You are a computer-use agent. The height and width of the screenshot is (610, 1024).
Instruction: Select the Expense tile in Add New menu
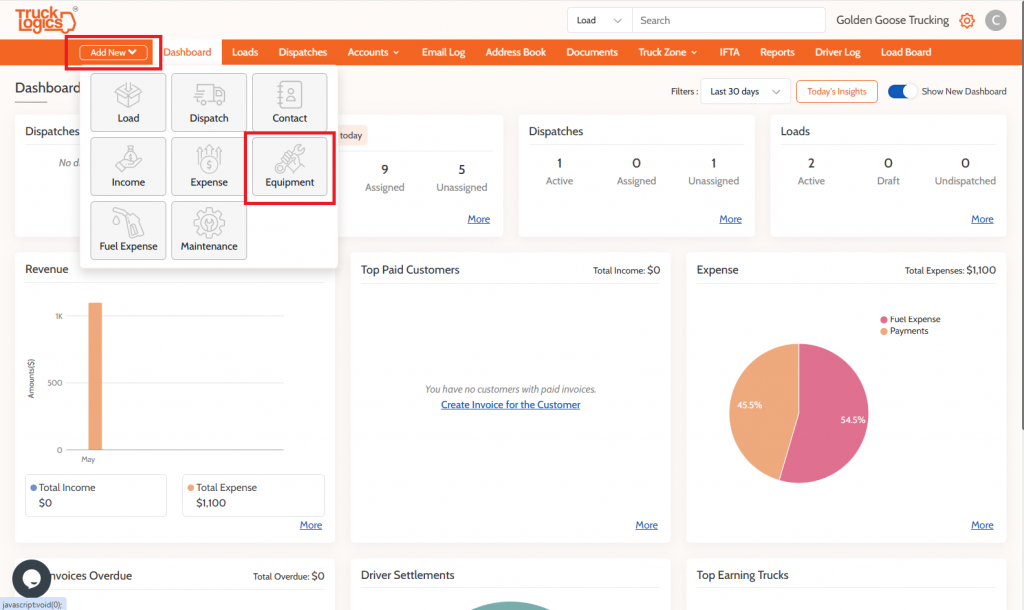click(x=209, y=166)
